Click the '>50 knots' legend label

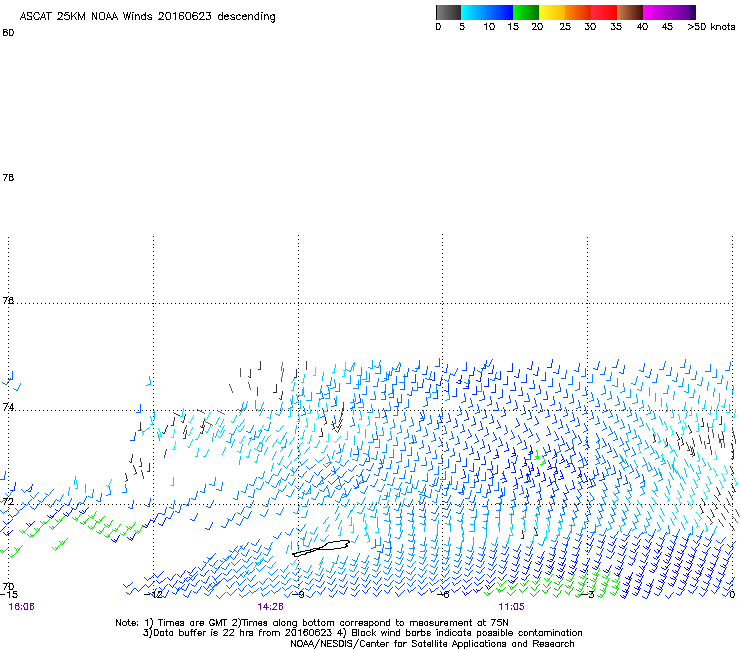(x=711, y=27)
